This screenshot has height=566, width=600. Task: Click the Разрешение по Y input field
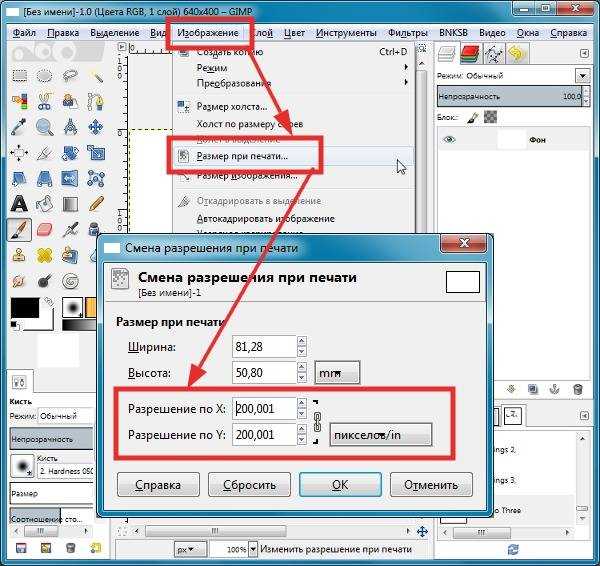[264, 435]
